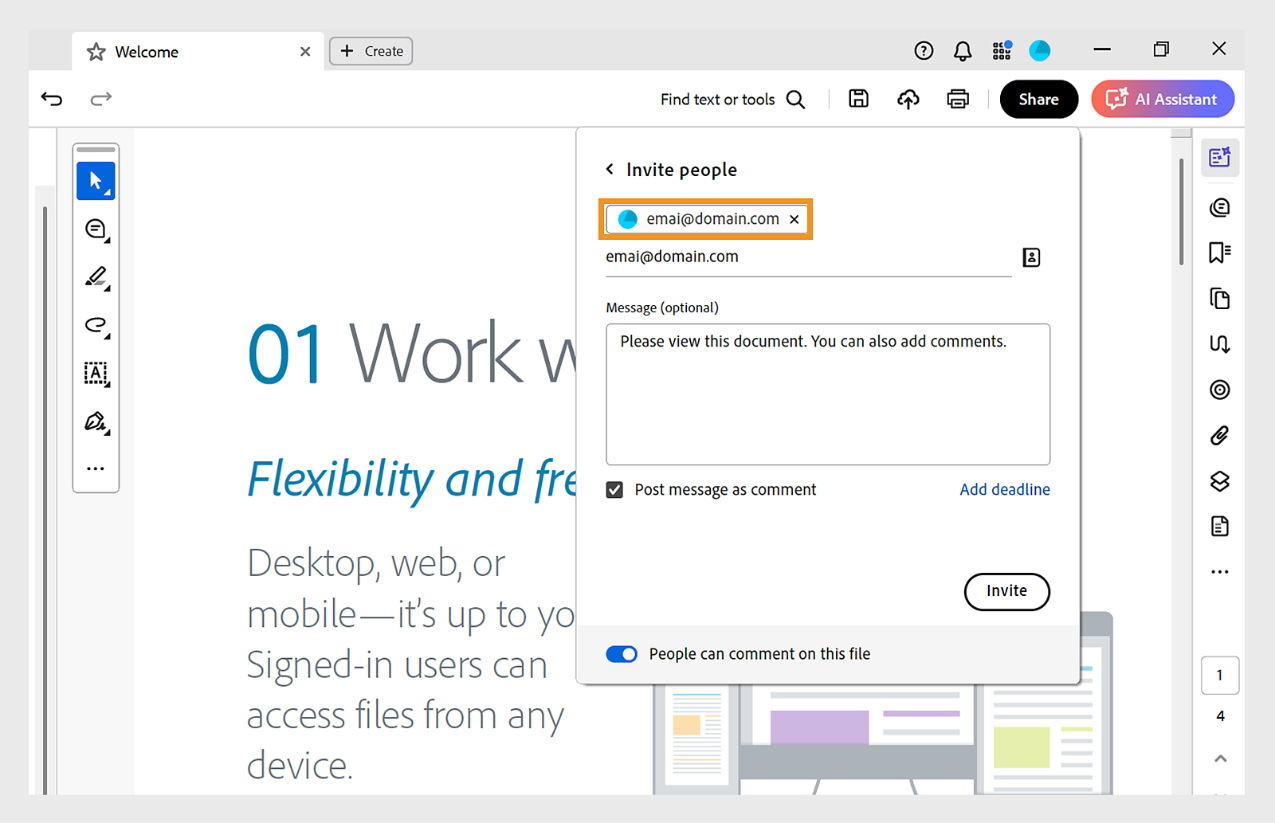Open the Bookmarks panel
Viewport: 1275px width, 823px height.
pyautogui.click(x=1219, y=252)
